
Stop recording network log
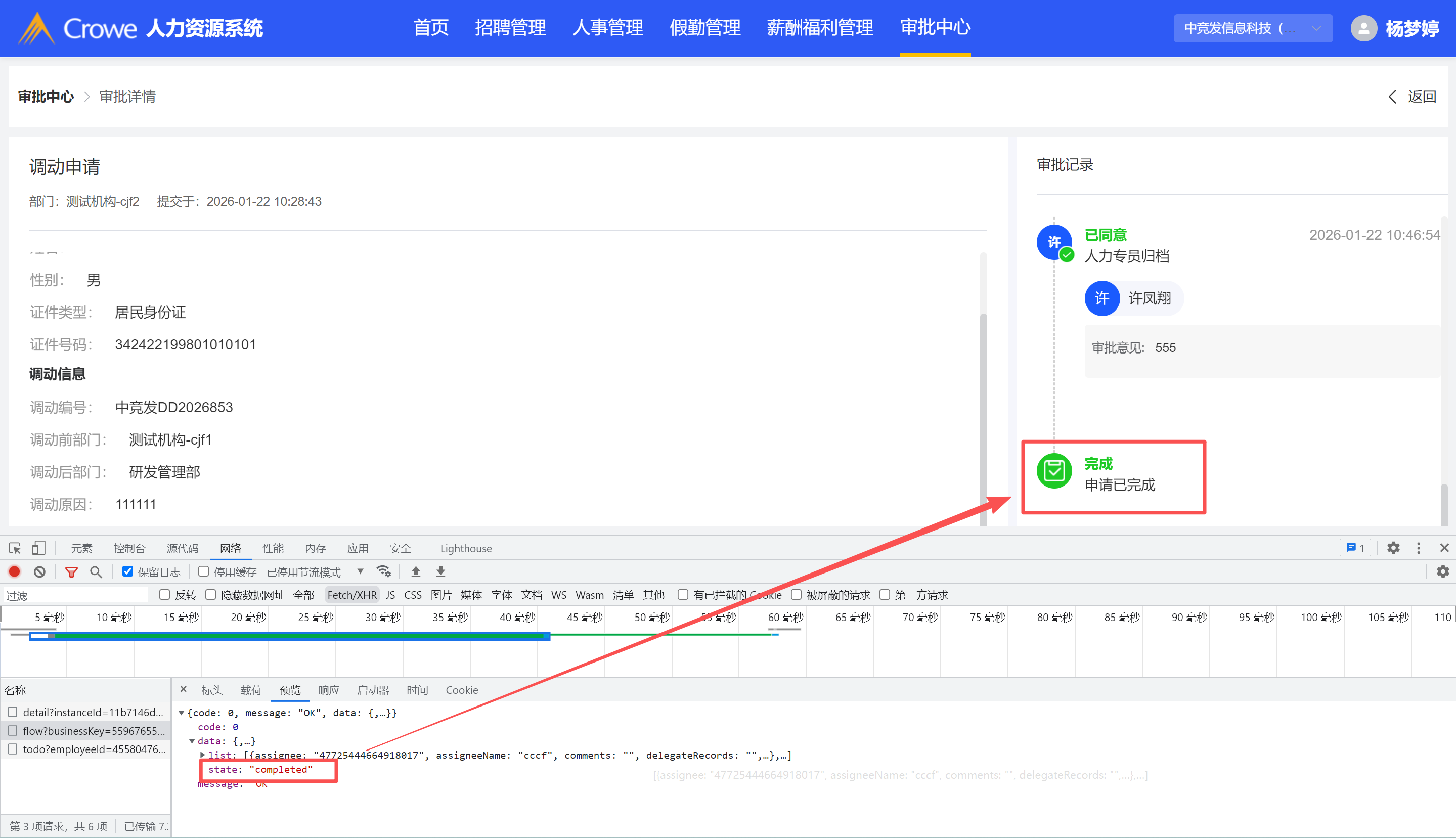14,571
